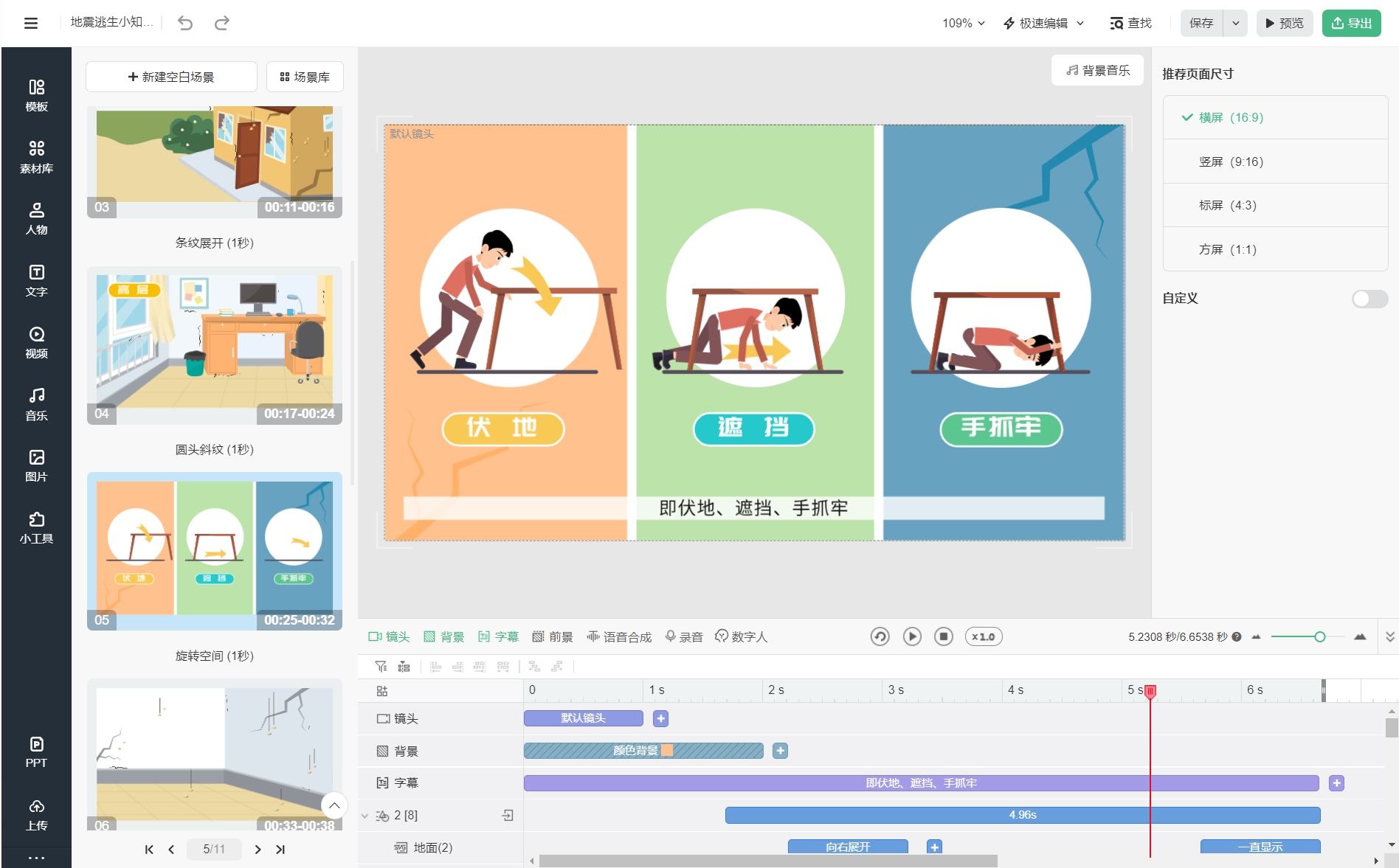
Task: Select 竖屏 (9:16) page size
Action: click(x=1275, y=162)
